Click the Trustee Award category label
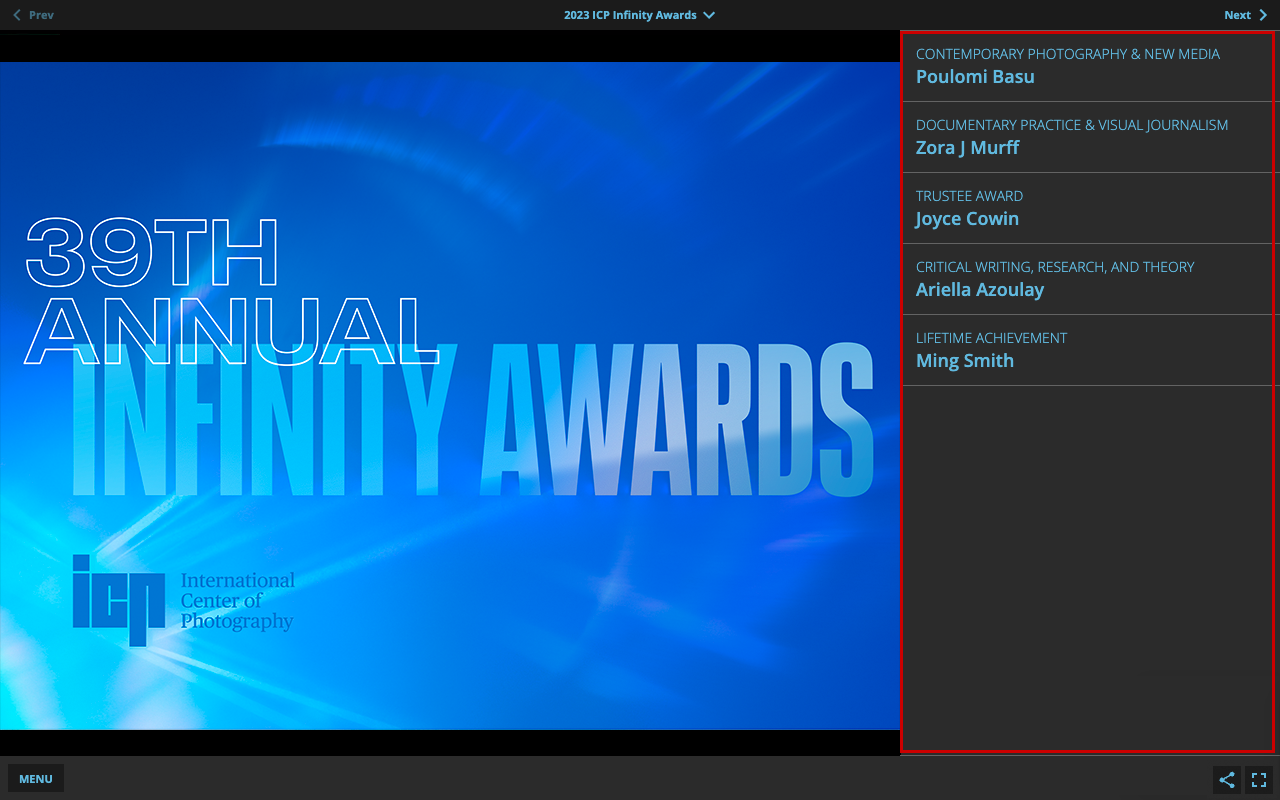Viewport: 1280px width, 800px height. 969,196
